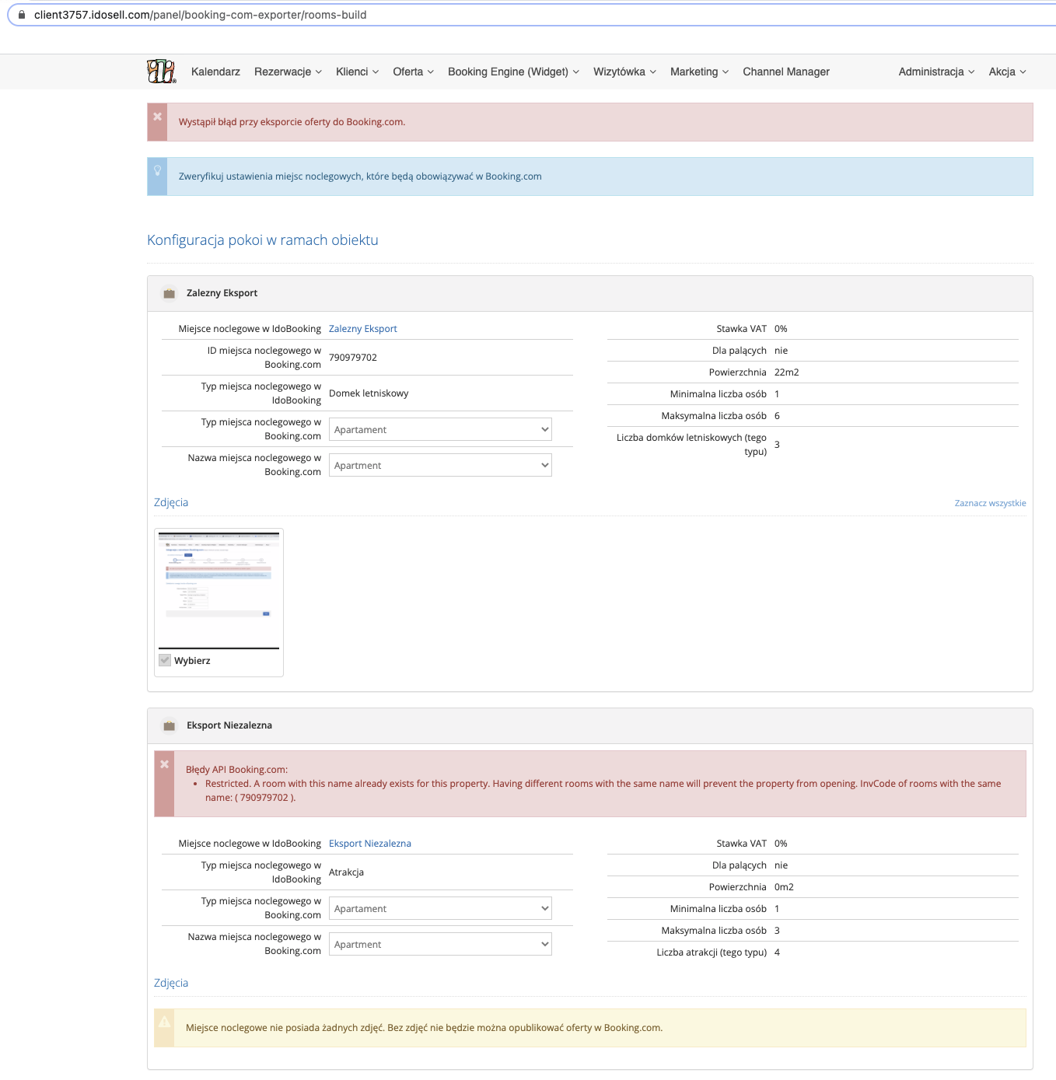
Task: Click the Powierzchnia value 22m2
Action: [787, 372]
